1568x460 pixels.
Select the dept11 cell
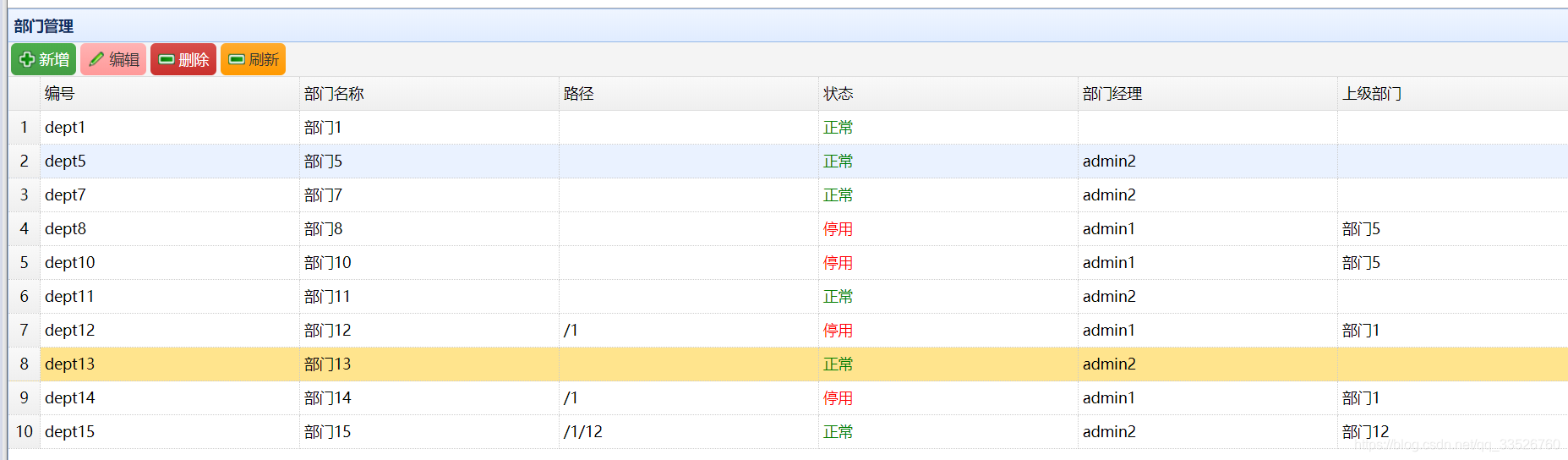point(169,296)
